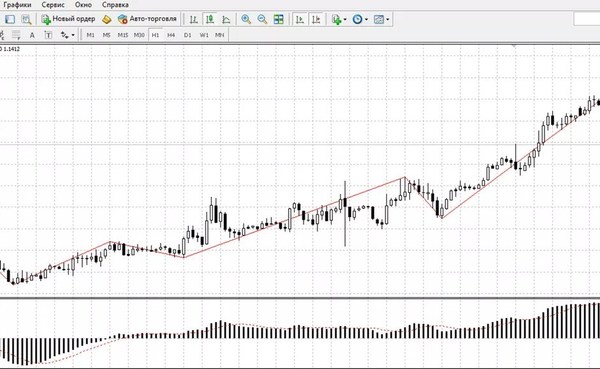Open the Справка menu
Image resolution: width=600 pixels, height=369 pixels.
coord(115,5)
